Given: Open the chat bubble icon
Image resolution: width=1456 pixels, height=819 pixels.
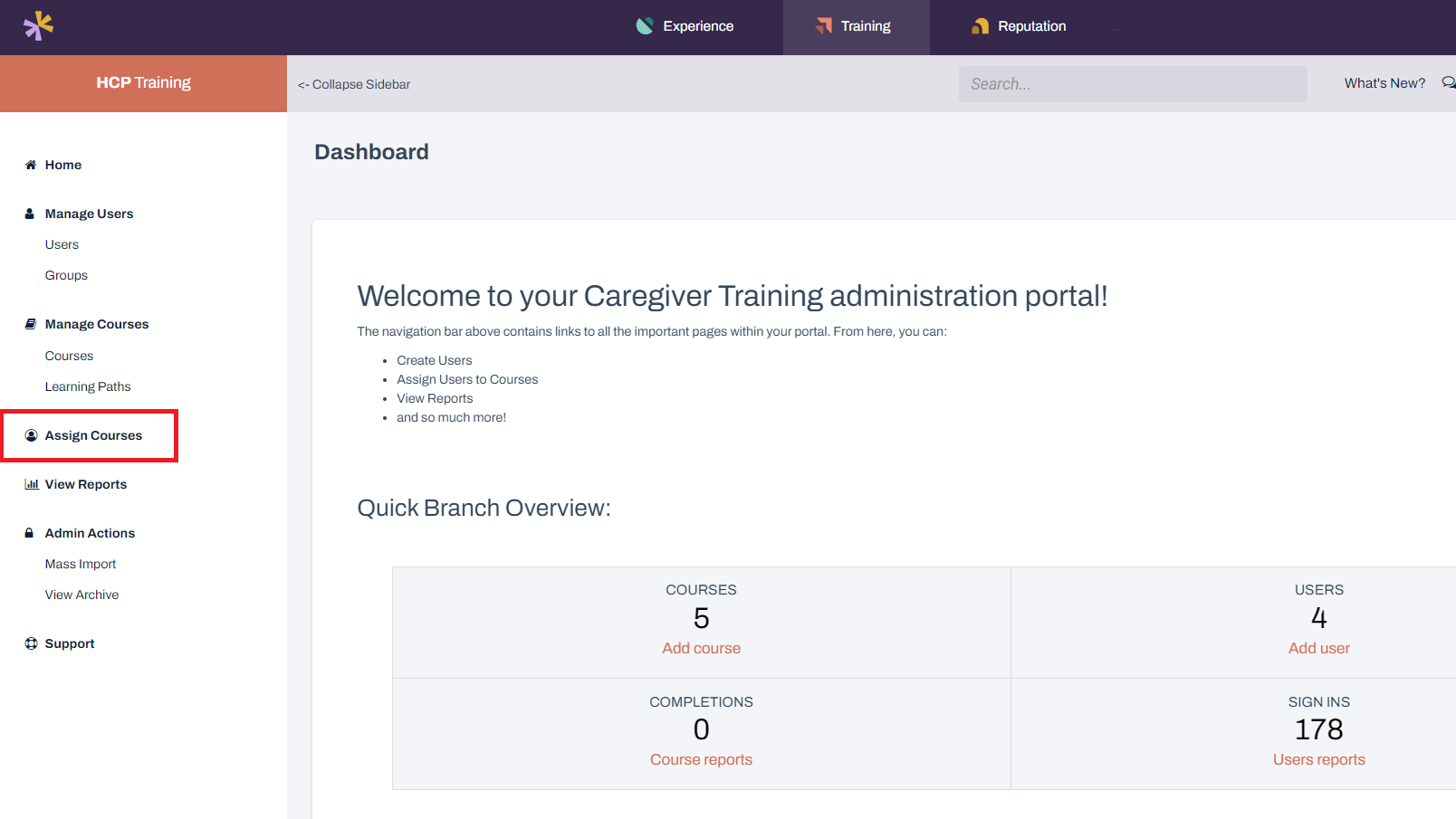Looking at the screenshot, I should click(1448, 81).
